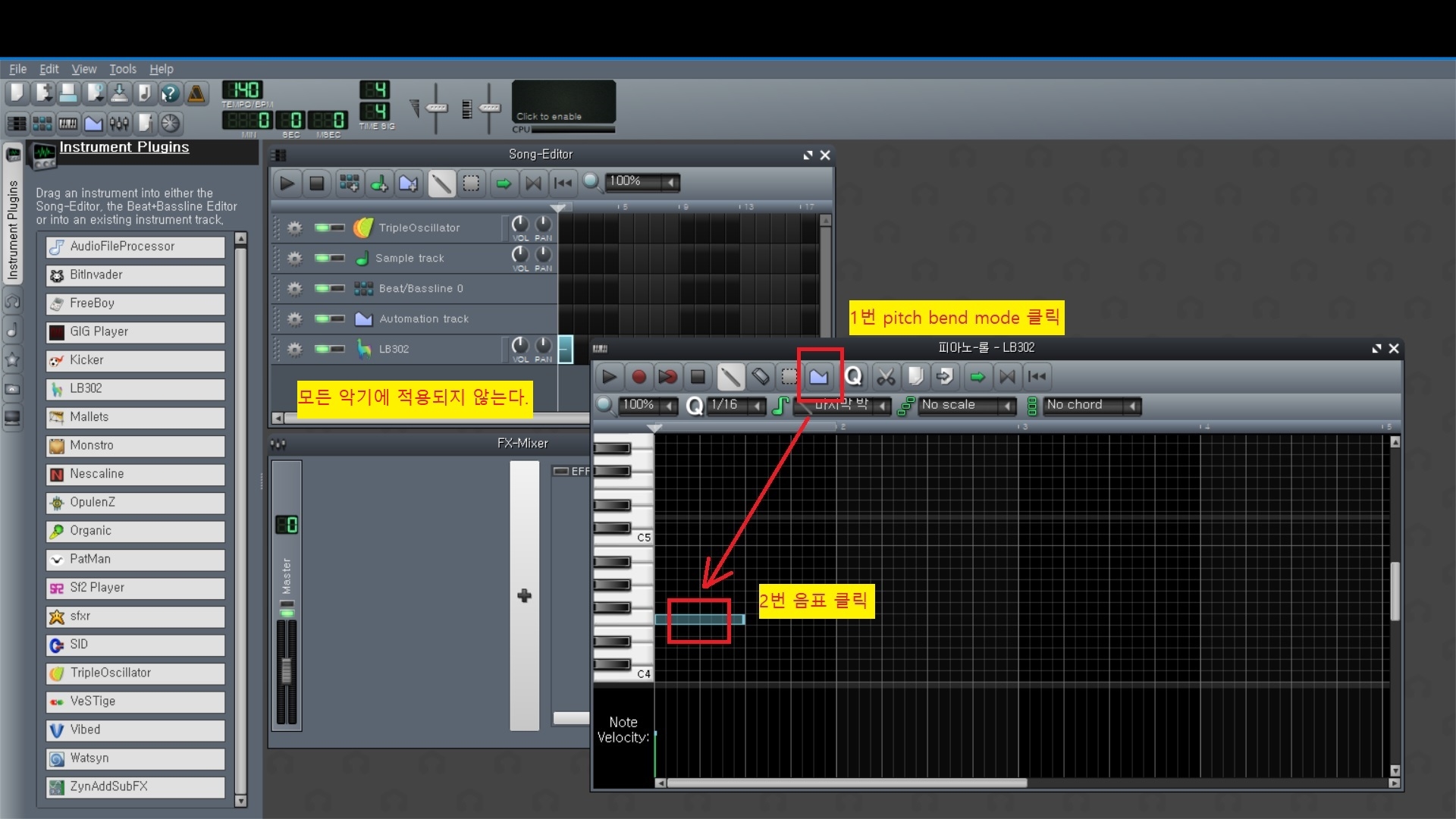Solo the LB302 track
This screenshot has width=1456, height=819.
point(337,349)
